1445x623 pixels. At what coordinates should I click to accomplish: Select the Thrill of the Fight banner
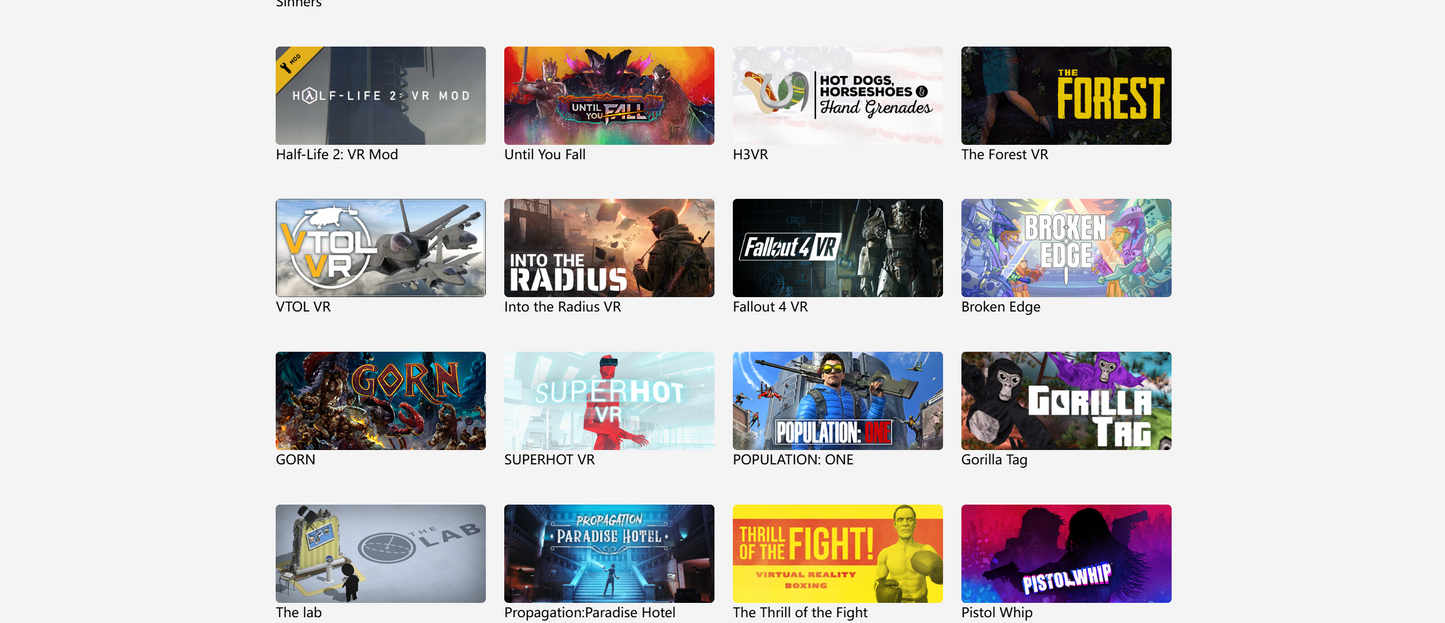pyautogui.click(x=837, y=553)
